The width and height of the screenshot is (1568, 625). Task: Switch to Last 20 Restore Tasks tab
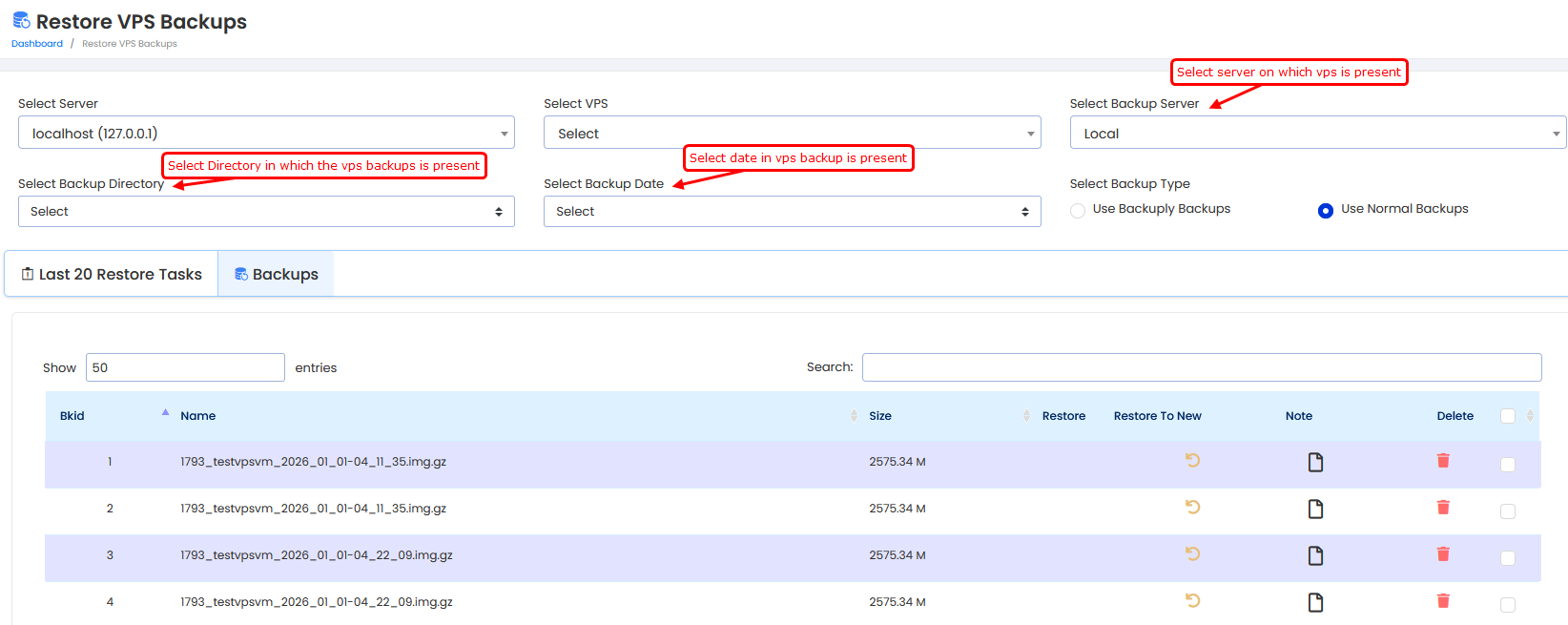112,275
